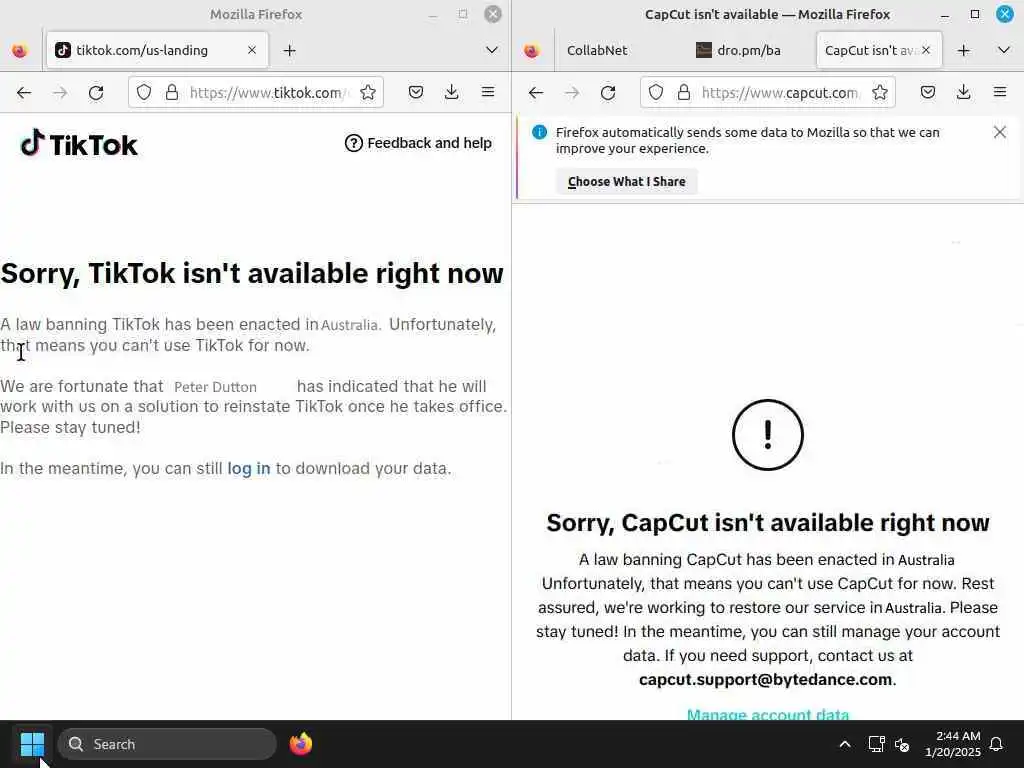Click the 'Sorry, CapCut isn't available right now' heading
The width and height of the screenshot is (1024, 768).
point(768,522)
